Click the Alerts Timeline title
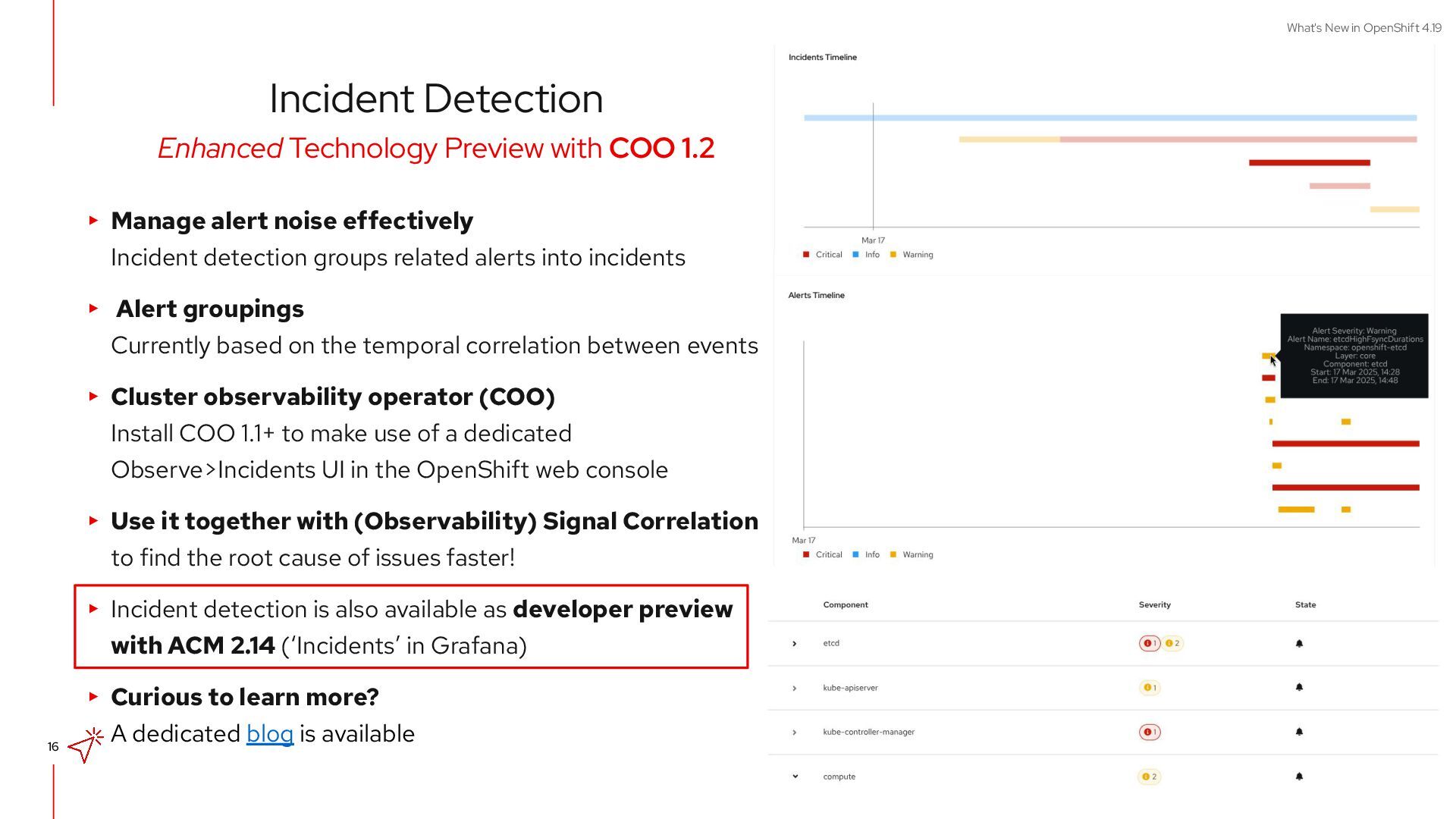Screen dimensions: 1456x819 click(816, 296)
